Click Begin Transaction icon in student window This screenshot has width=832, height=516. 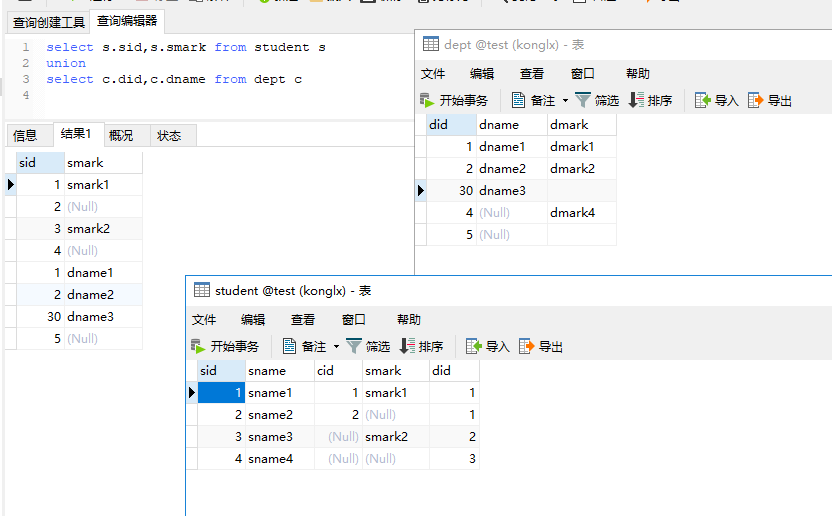[198, 346]
